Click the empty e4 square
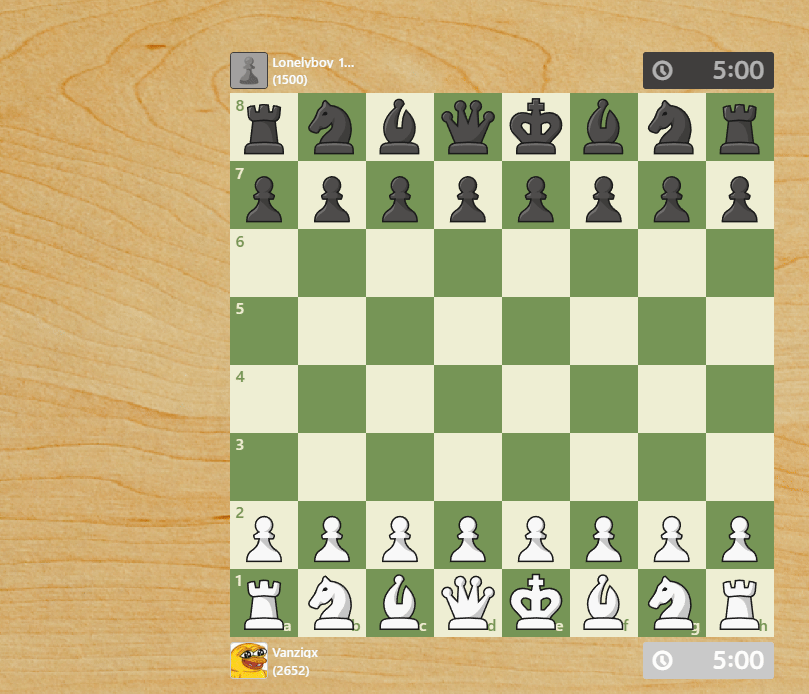 click(x=536, y=399)
